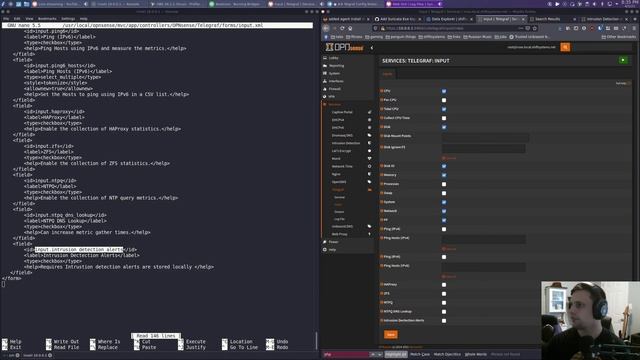This screenshot has height=360, width=640.
Task: Toggle the Memory checkbox
Action: click(x=444, y=176)
